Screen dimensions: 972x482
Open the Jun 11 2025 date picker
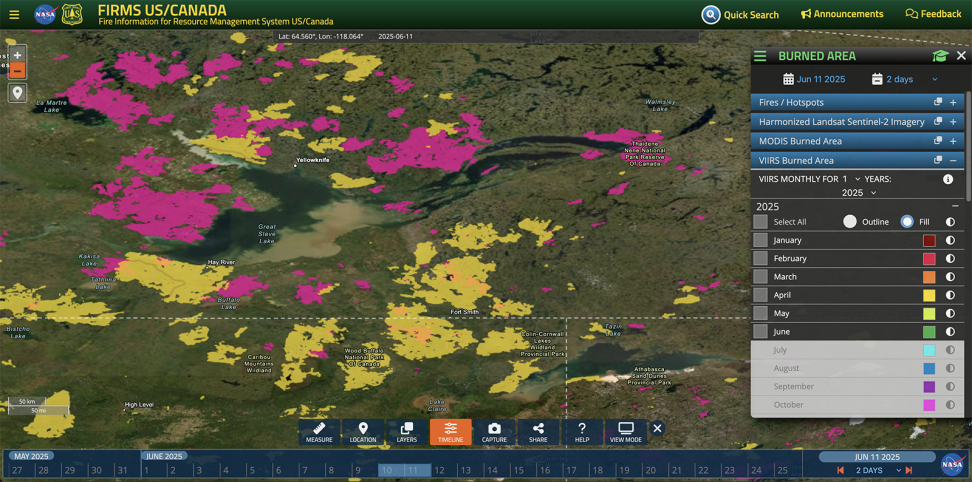click(x=814, y=79)
